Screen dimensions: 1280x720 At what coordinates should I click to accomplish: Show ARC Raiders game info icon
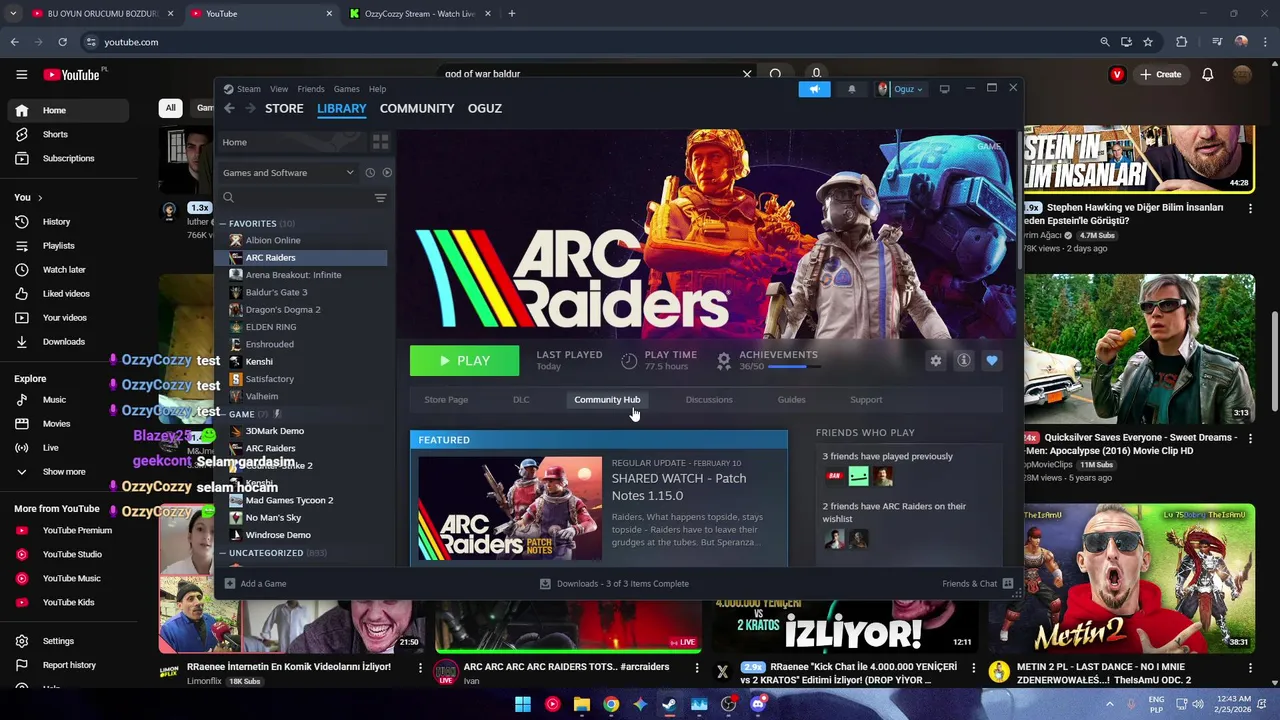pyautogui.click(x=964, y=361)
